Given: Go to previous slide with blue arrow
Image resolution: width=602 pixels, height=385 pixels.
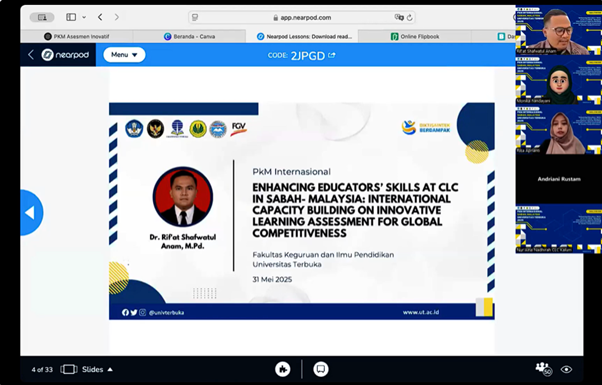Looking at the screenshot, I should click(x=31, y=213).
